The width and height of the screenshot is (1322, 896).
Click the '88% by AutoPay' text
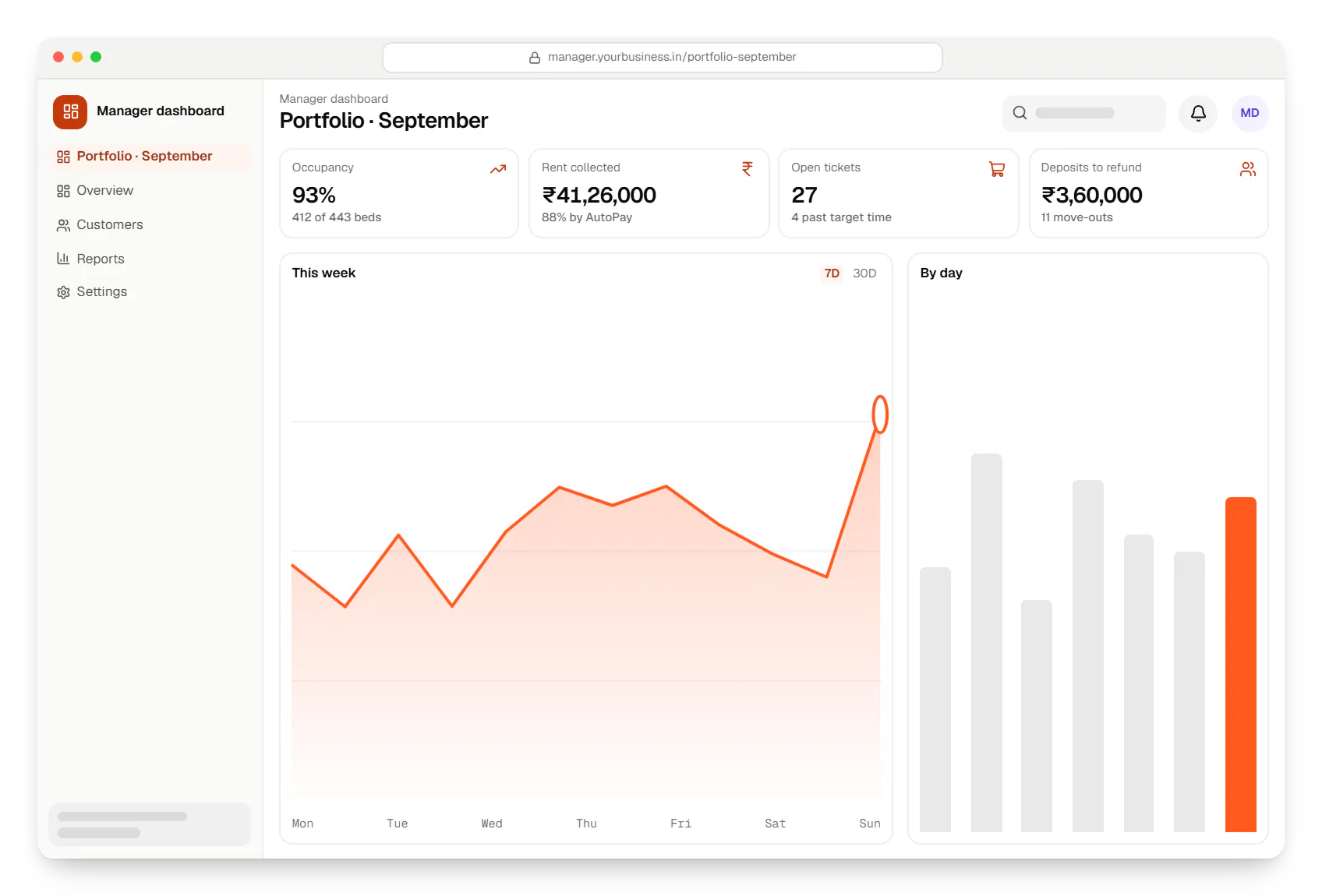[x=587, y=217]
